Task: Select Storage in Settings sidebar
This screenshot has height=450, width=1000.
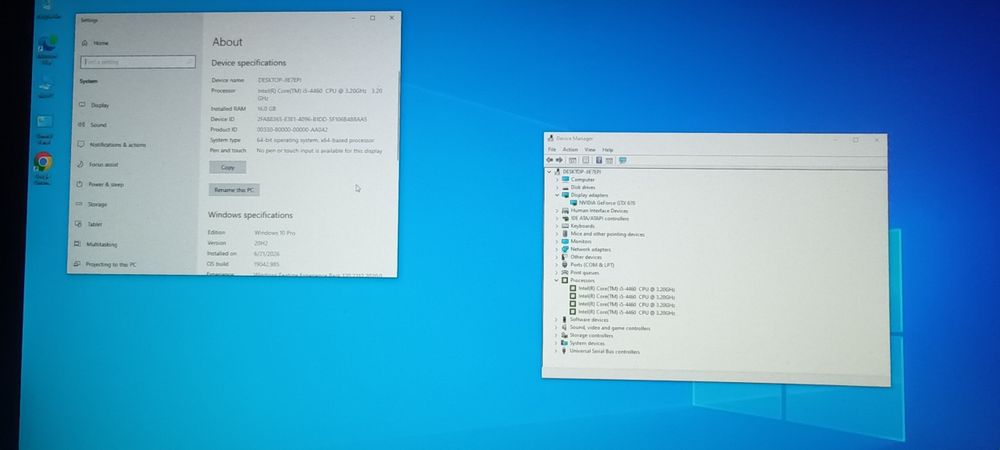Action: 92,204
